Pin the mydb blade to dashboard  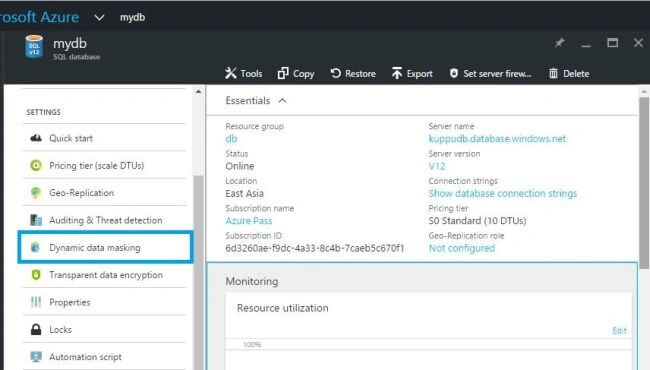pyautogui.click(x=560, y=43)
